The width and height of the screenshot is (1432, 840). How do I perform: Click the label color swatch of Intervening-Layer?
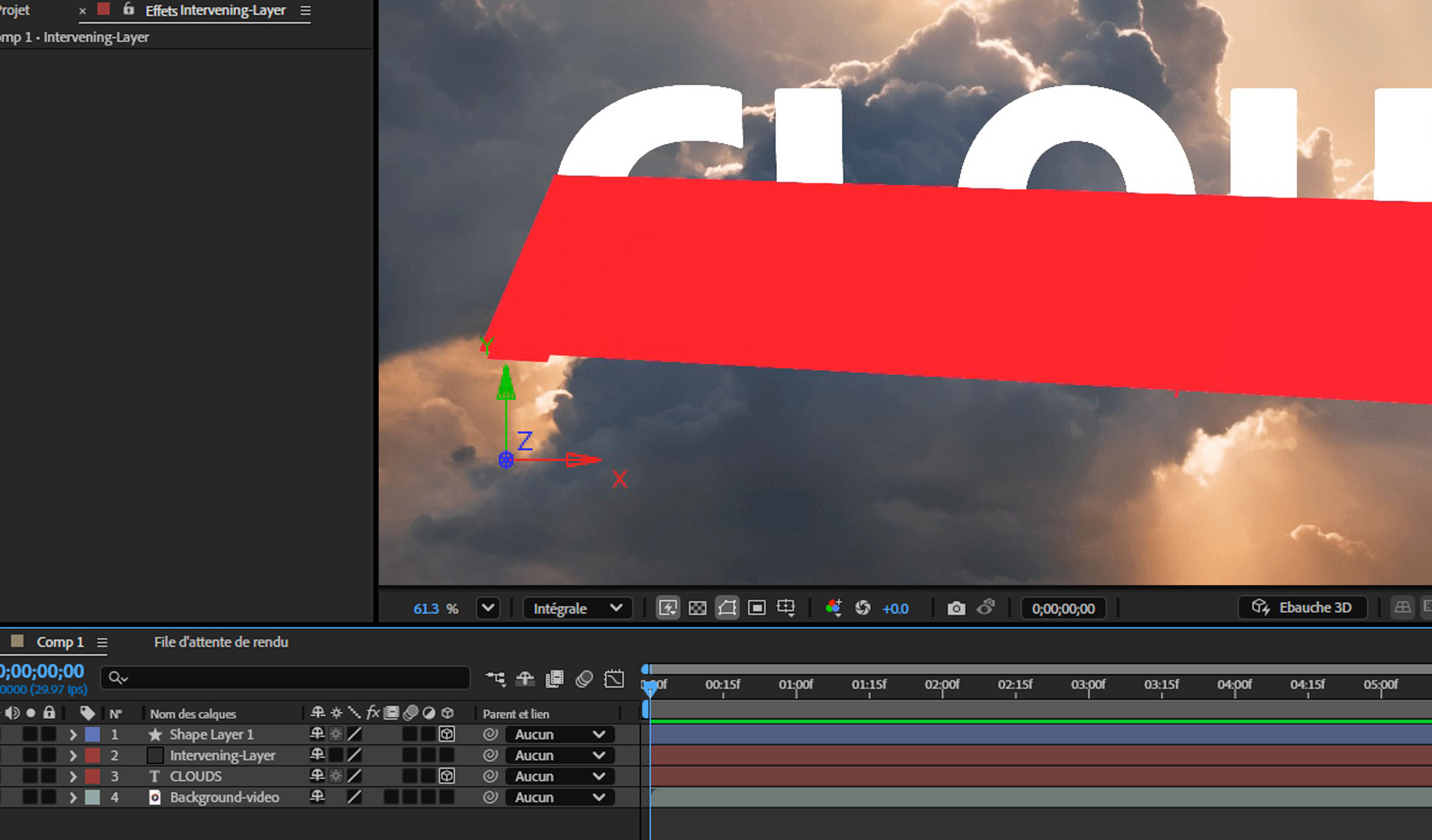point(92,755)
